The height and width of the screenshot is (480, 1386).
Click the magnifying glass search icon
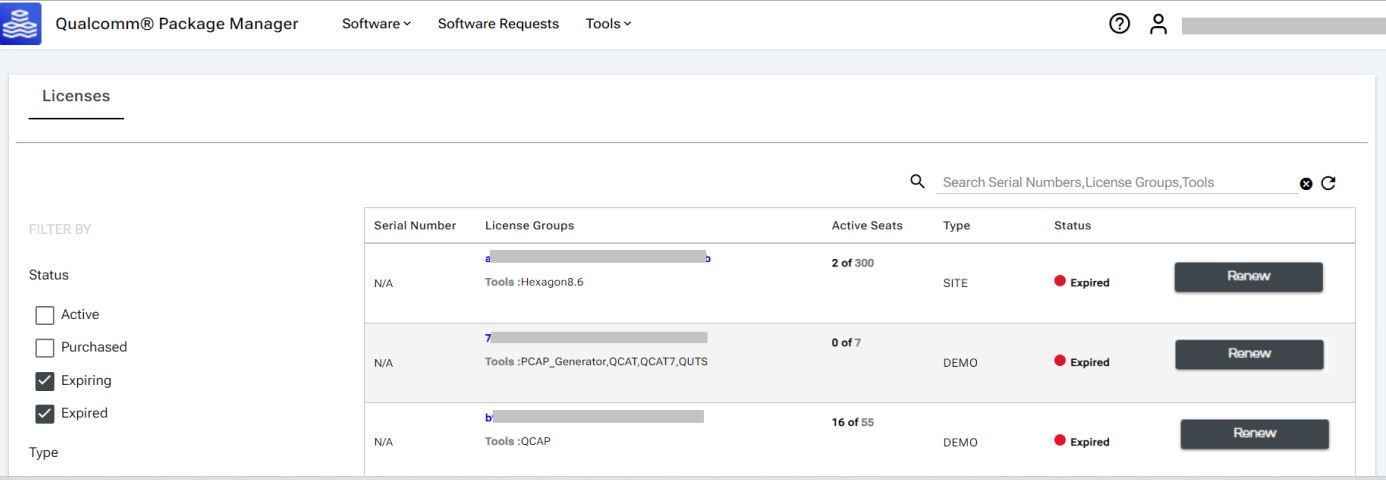917,182
